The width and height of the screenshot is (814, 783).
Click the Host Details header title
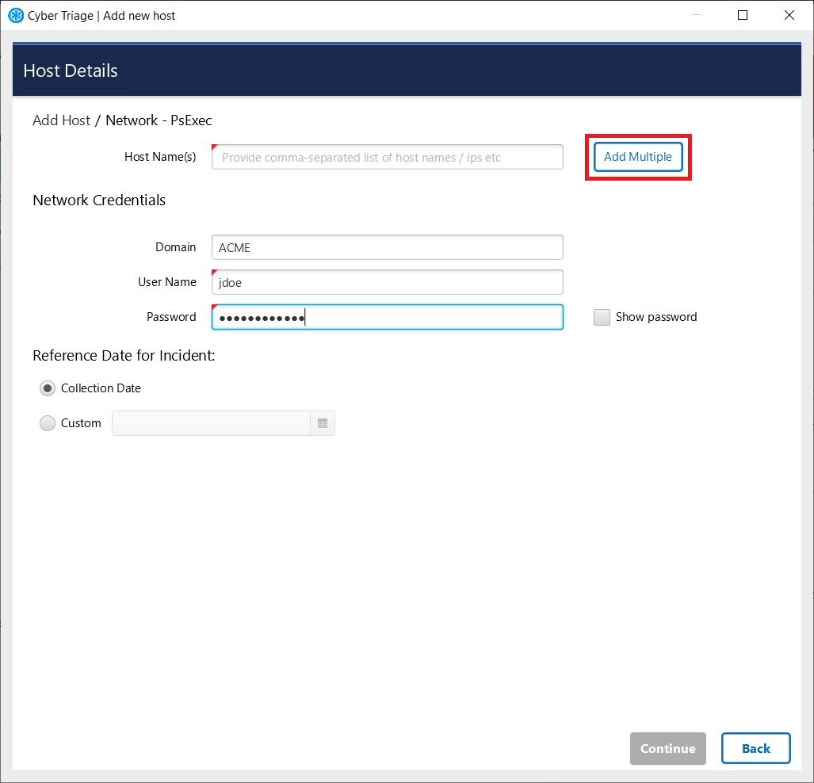coord(70,71)
